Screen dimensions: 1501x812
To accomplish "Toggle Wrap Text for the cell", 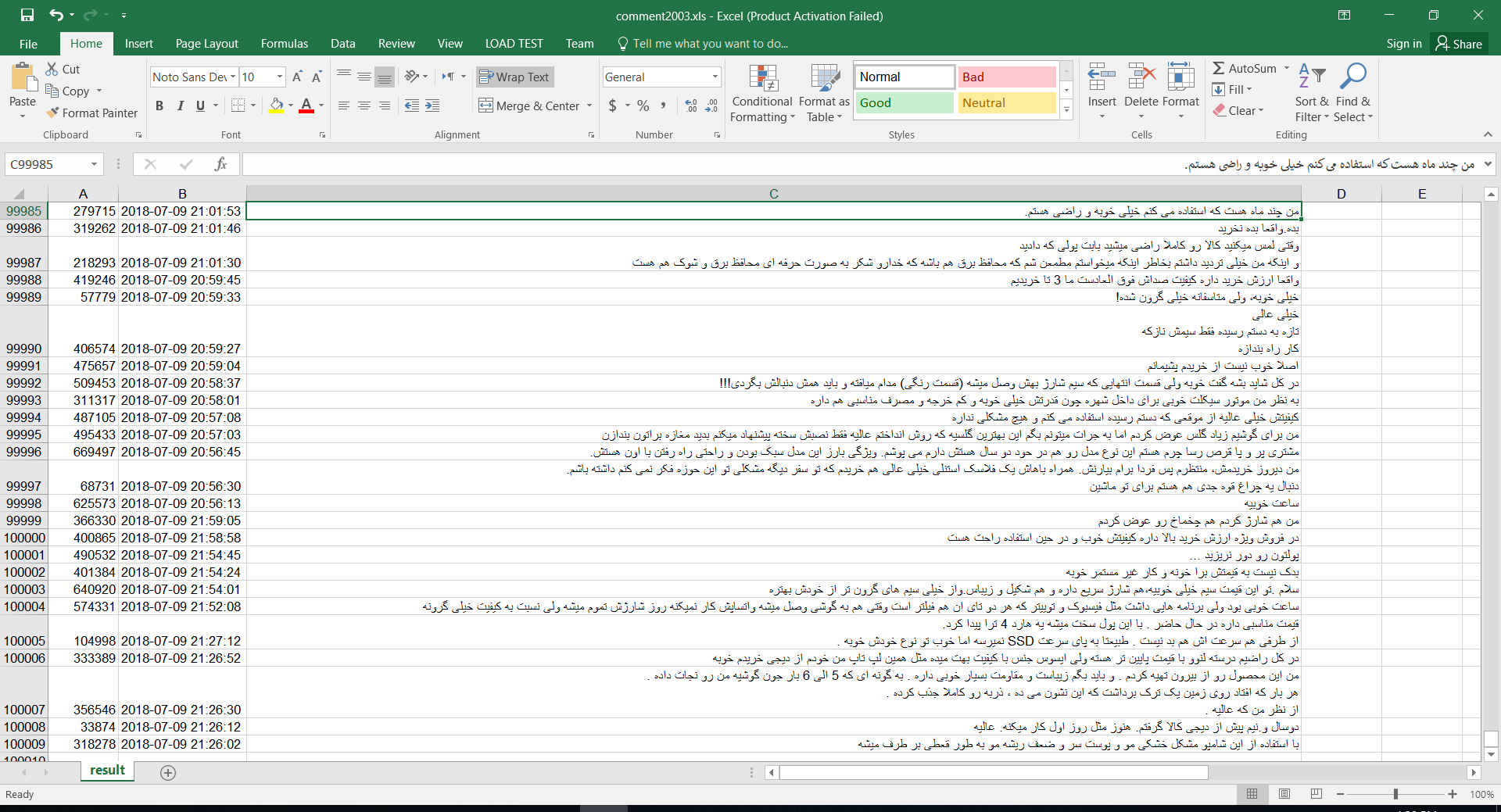I will coord(514,77).
